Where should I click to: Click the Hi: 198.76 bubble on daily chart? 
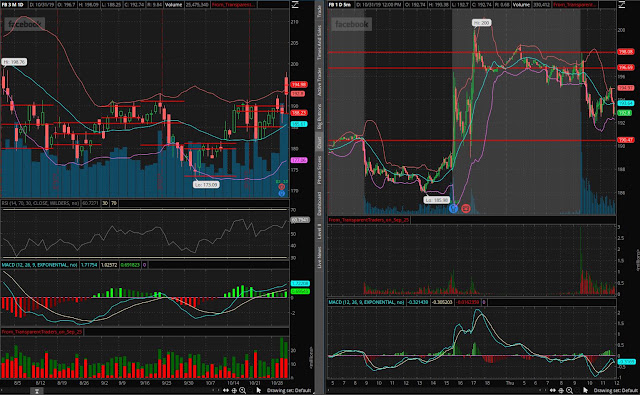pos(14,62)
